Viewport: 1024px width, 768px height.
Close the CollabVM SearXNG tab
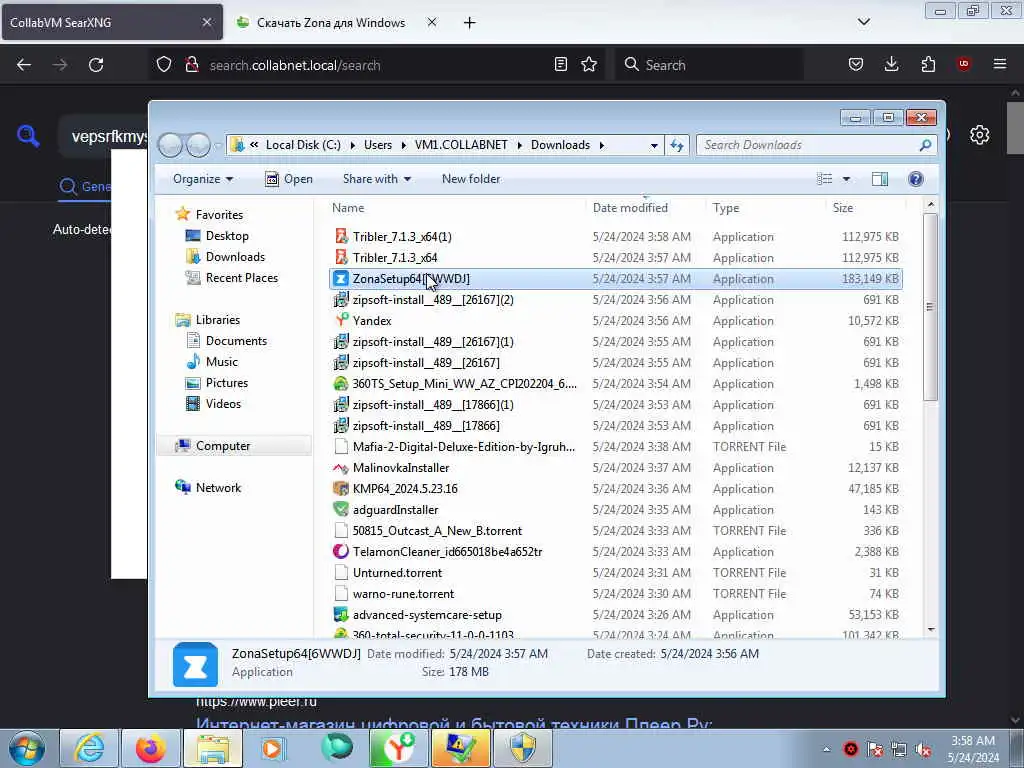(206, 22)
